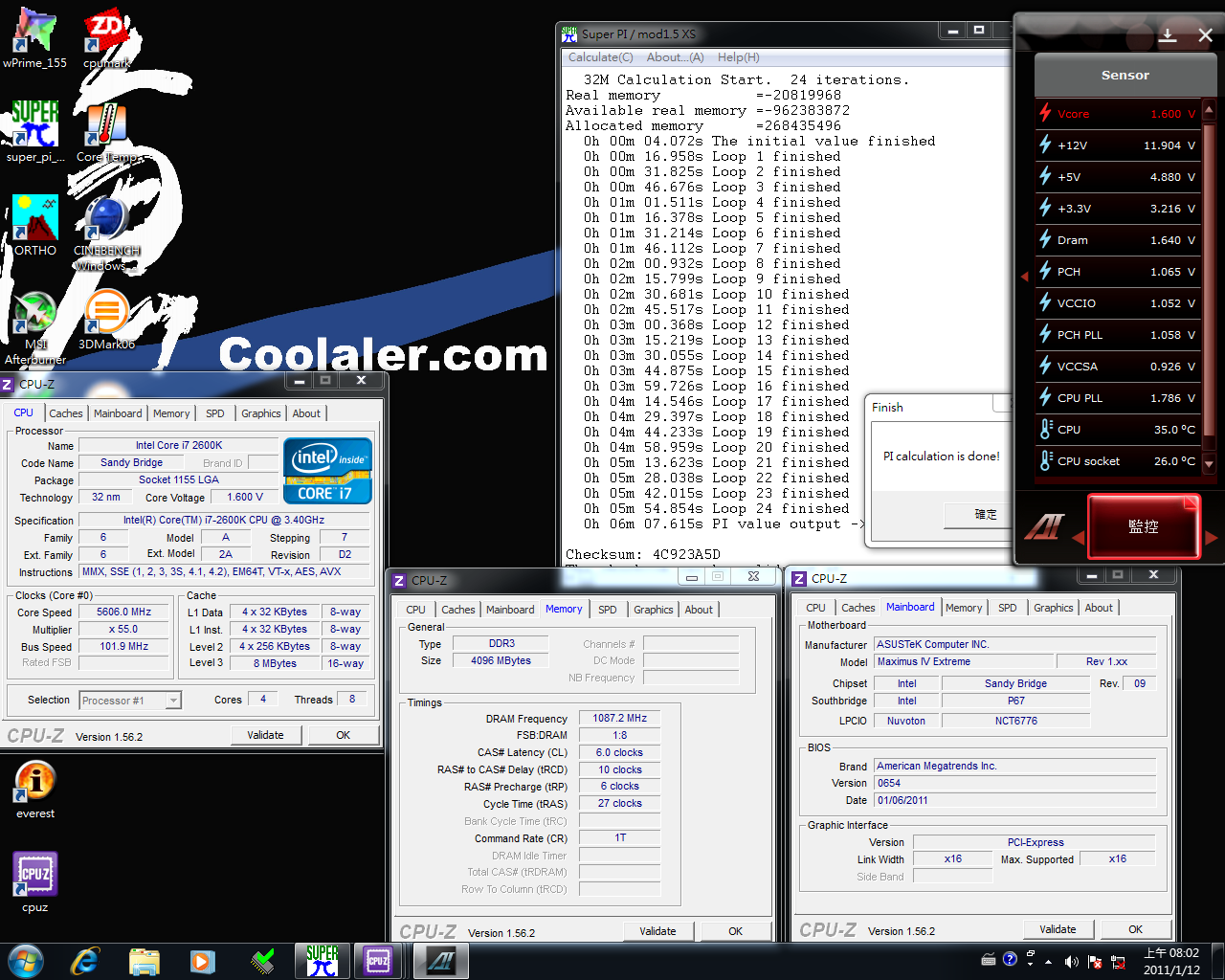The width and height of the screenshot is (1225, 980).
Task: Open MSI Afterburner desktop icon
Action: [35, 327]
